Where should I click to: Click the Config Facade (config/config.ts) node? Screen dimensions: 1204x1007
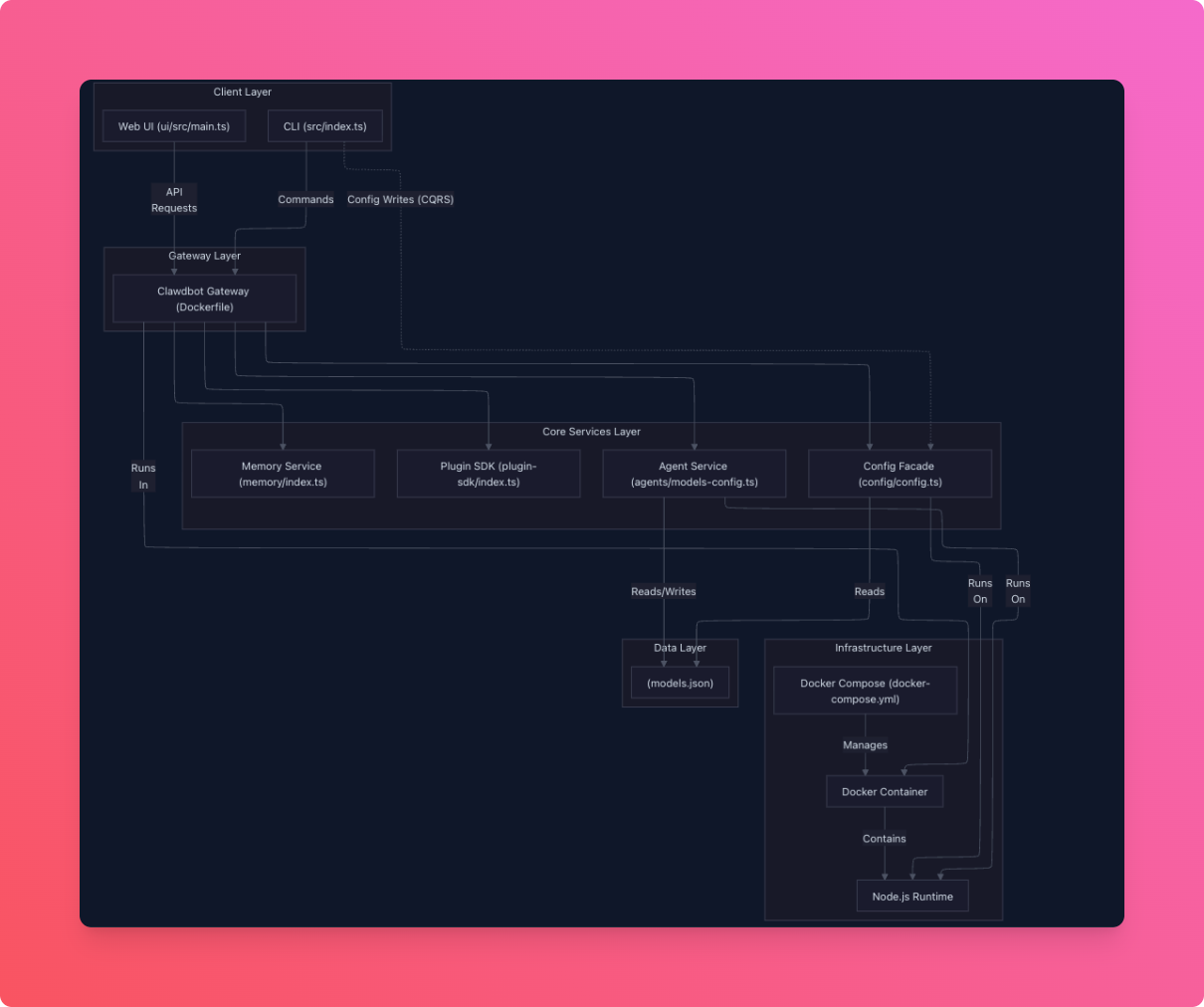(900, 474)
